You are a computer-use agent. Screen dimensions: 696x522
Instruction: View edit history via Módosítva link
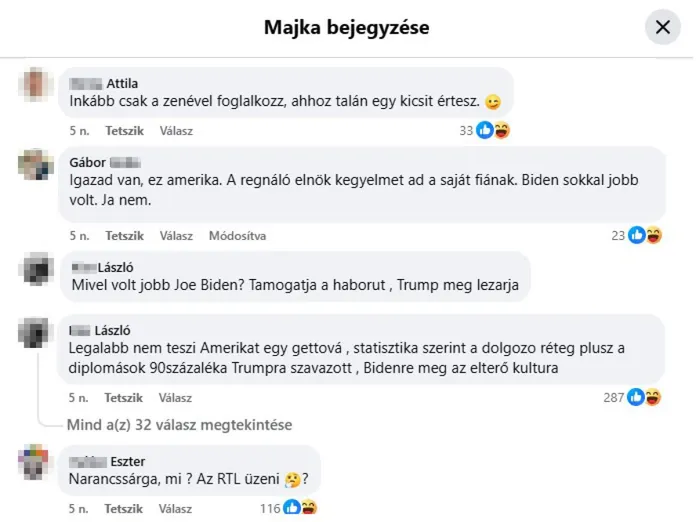tap(237, 236)
